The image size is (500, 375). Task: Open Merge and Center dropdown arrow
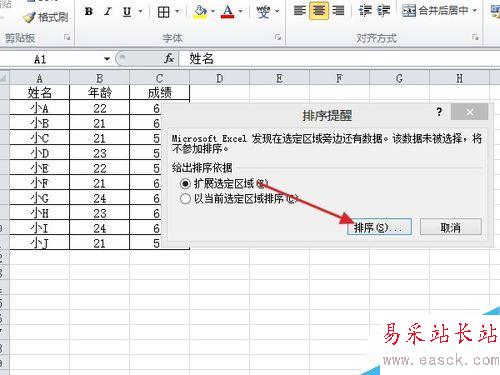coord(475,11)
